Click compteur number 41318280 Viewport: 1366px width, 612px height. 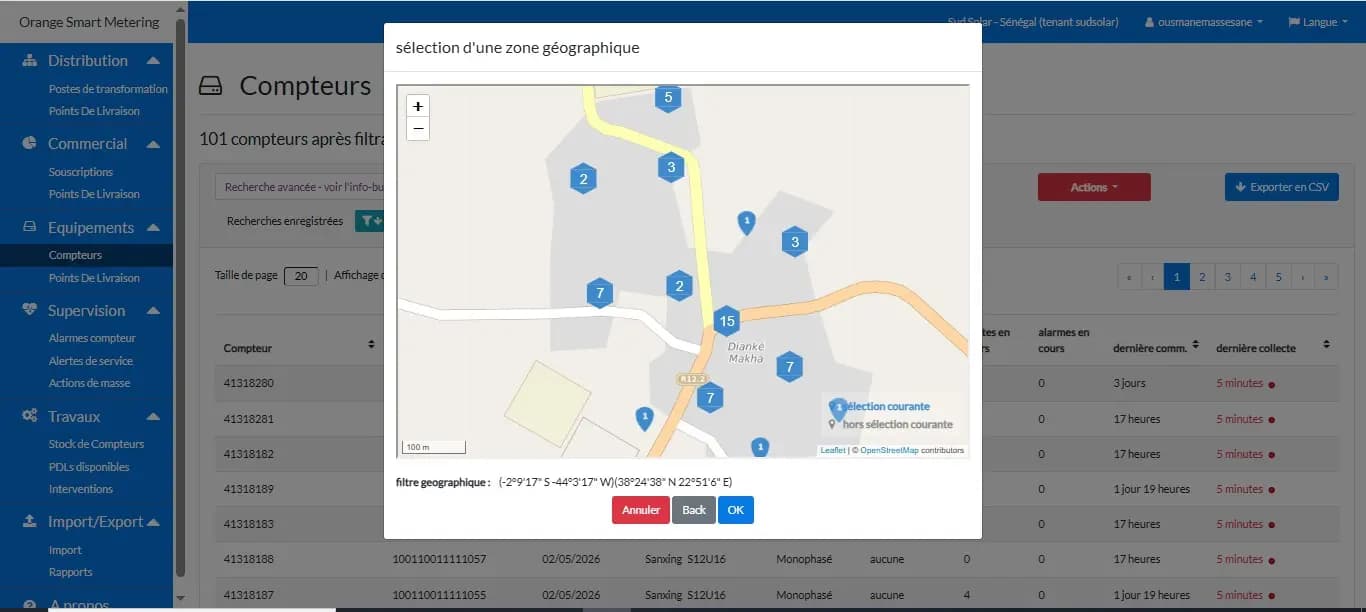(249, 383)
